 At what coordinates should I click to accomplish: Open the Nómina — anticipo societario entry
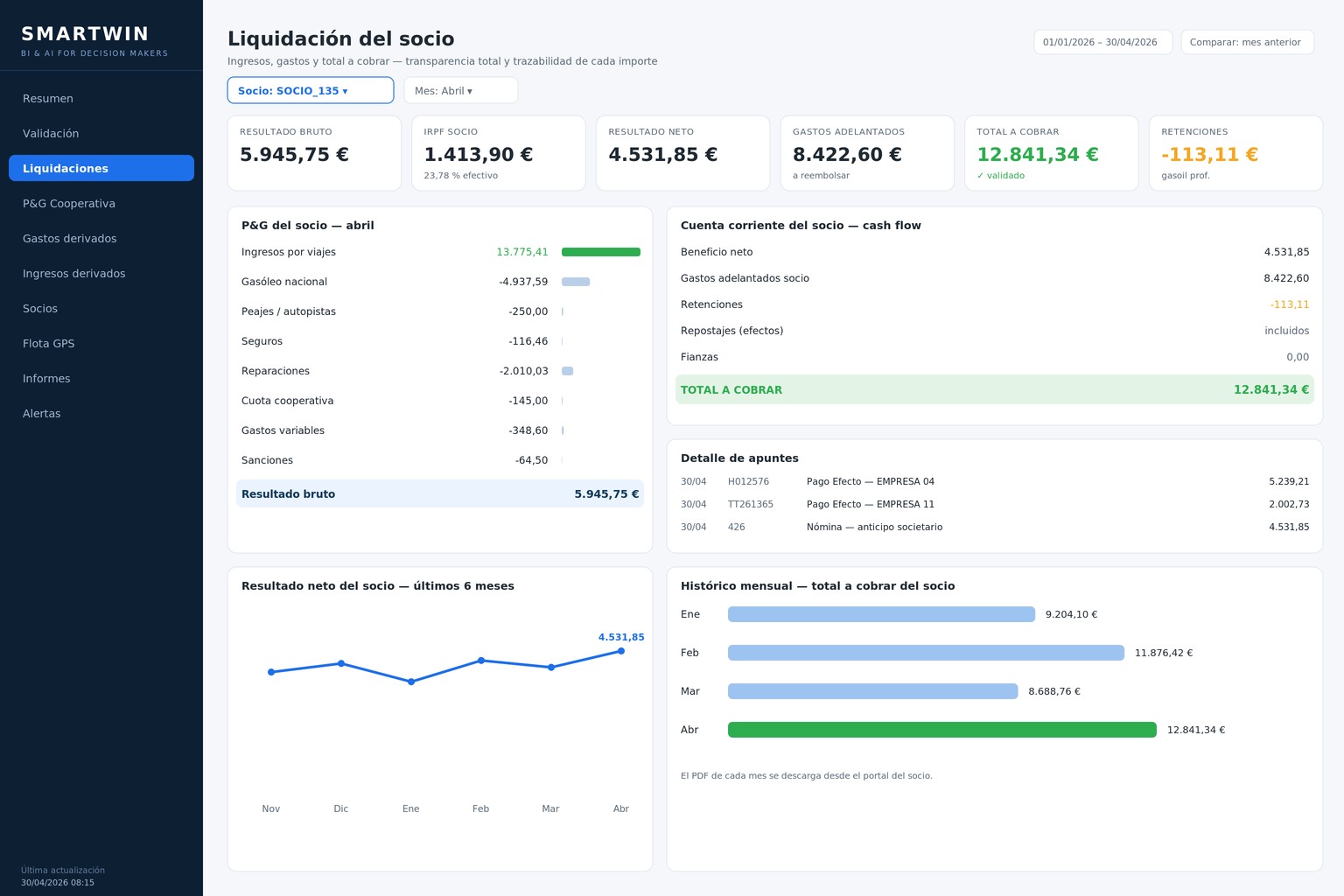click(x=995, y=527)
